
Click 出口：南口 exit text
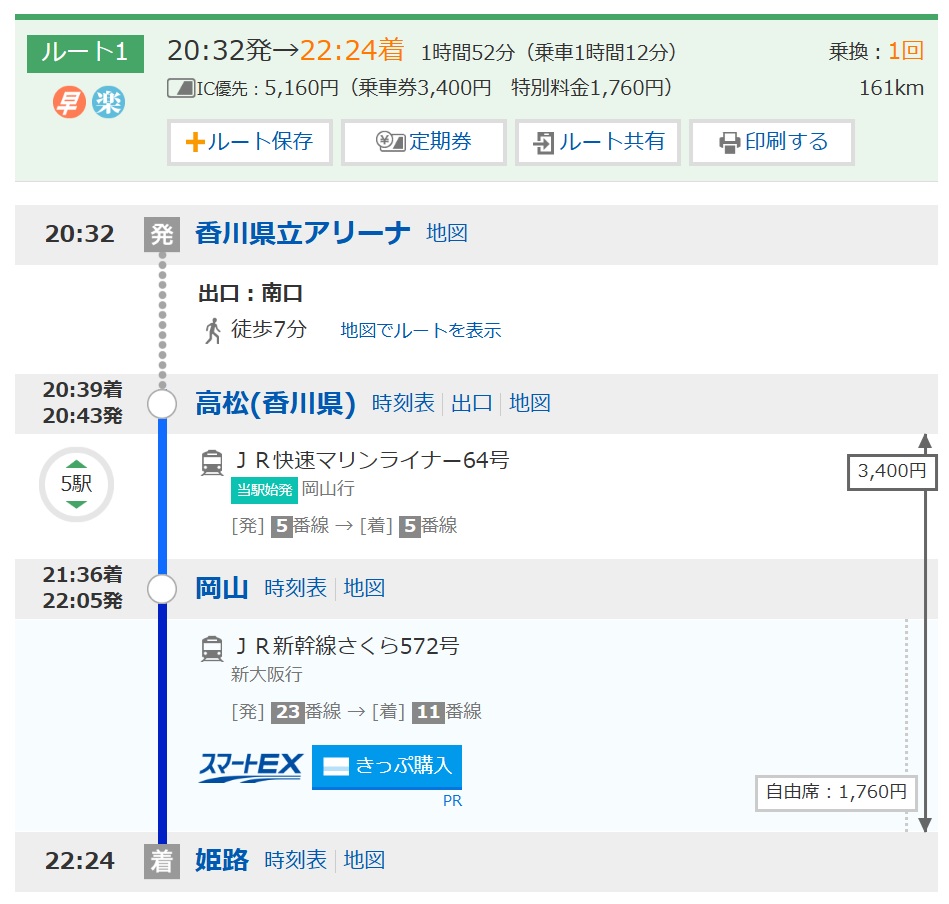(251, 293)
